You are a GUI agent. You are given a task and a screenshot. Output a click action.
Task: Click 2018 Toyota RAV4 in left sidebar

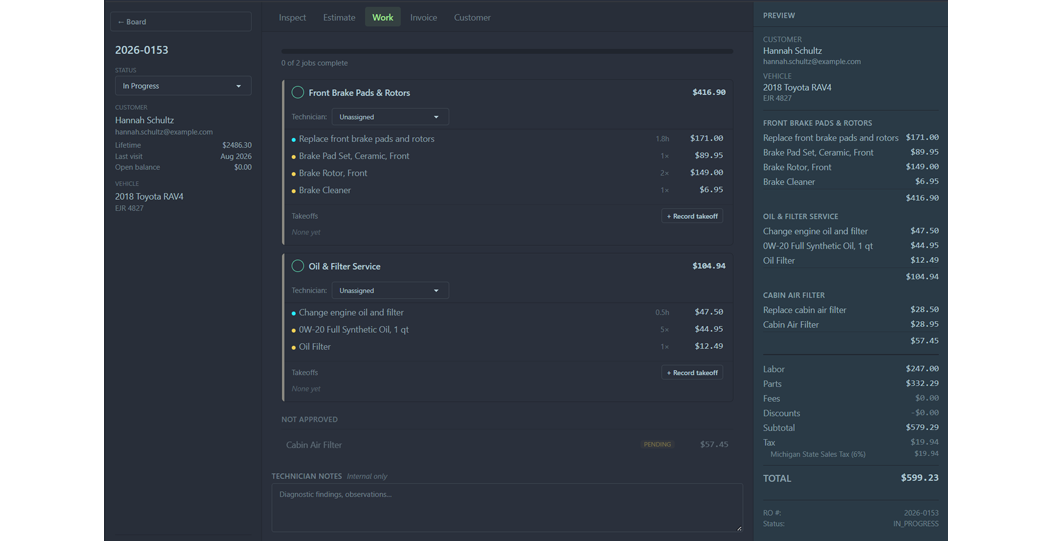click(x=149, y=197)
